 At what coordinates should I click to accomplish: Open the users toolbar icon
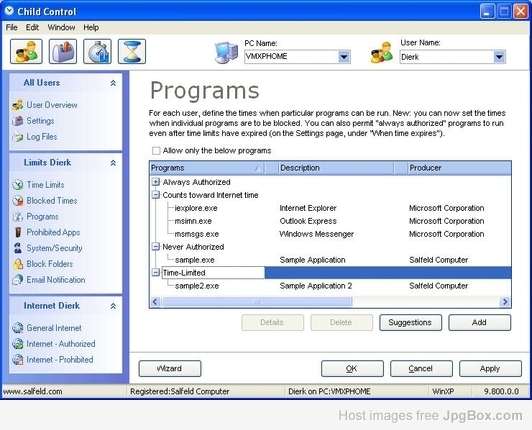coord(26,51)
